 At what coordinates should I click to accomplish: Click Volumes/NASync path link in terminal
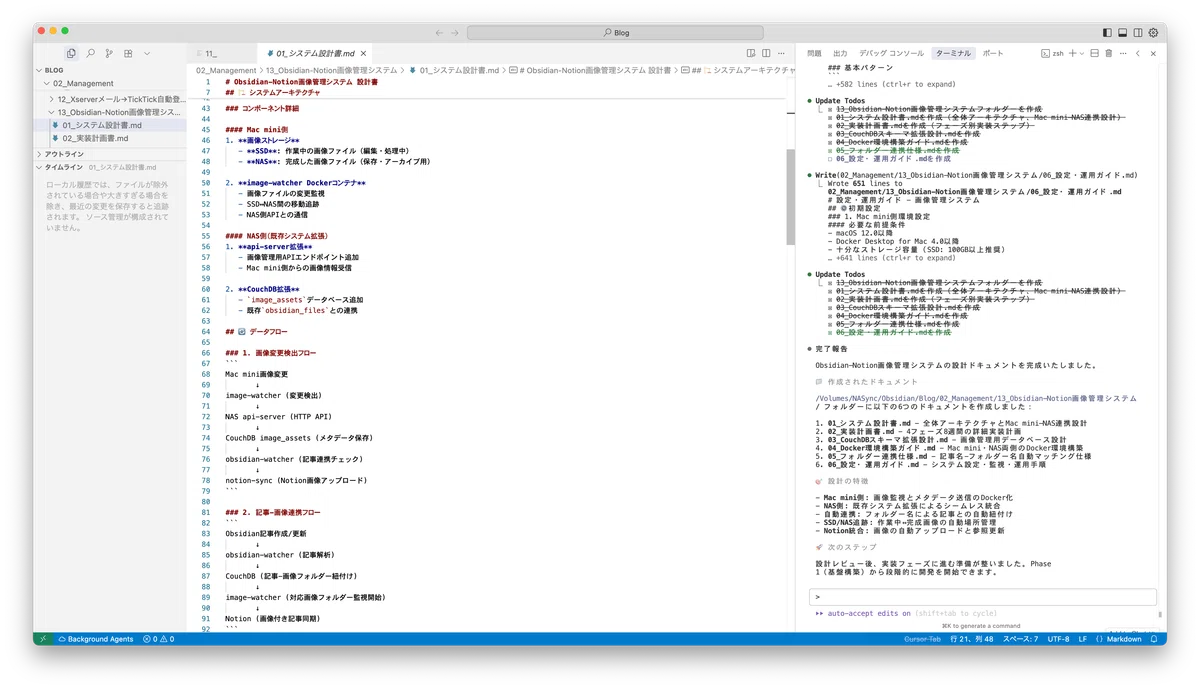point(975,398)
